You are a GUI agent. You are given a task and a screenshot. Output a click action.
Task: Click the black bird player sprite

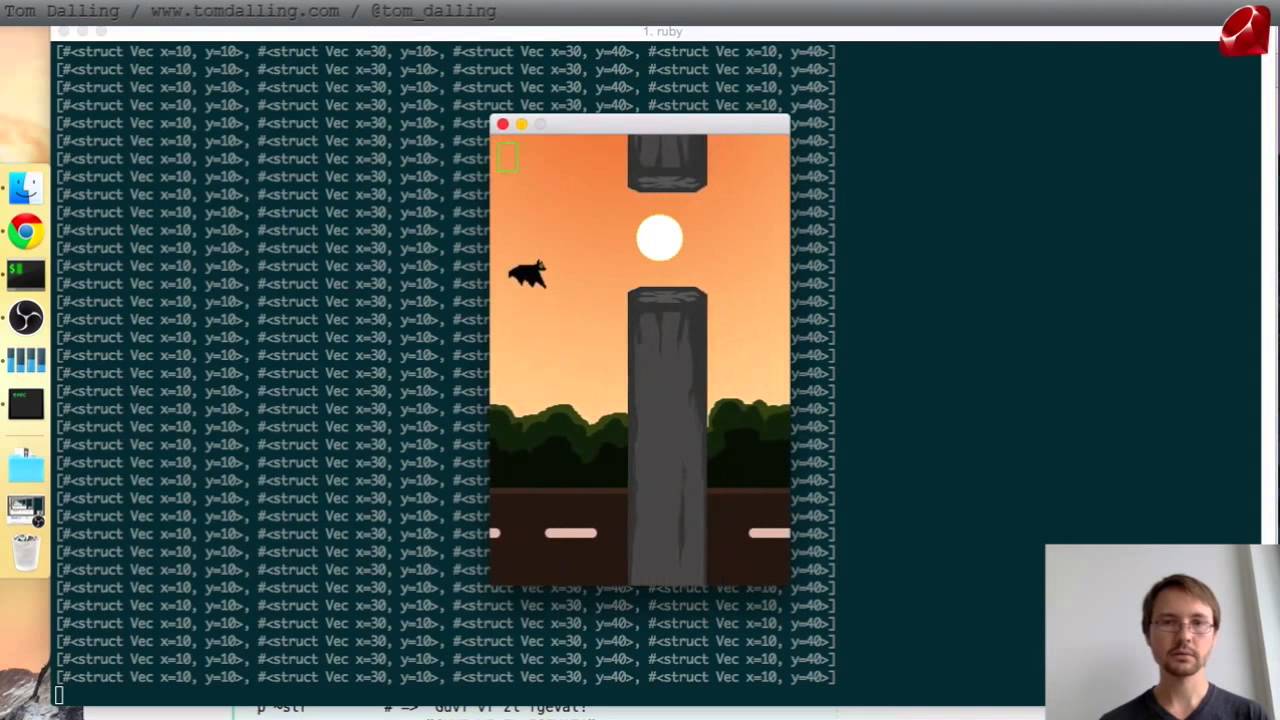pos(528,274)
